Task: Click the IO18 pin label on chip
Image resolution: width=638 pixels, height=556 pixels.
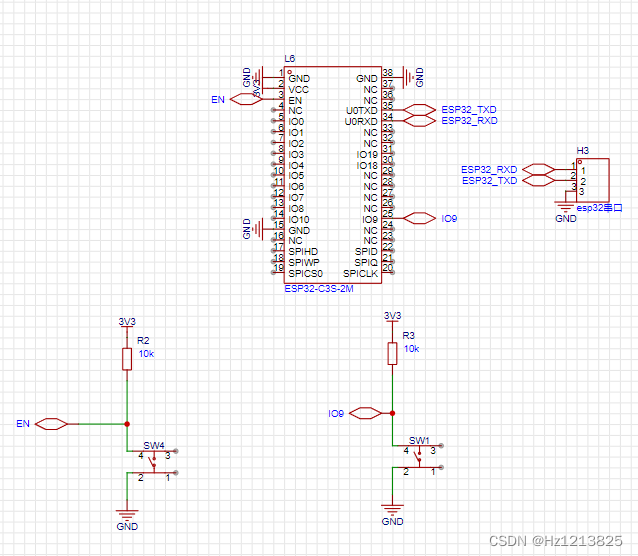Action: point(367,166)
